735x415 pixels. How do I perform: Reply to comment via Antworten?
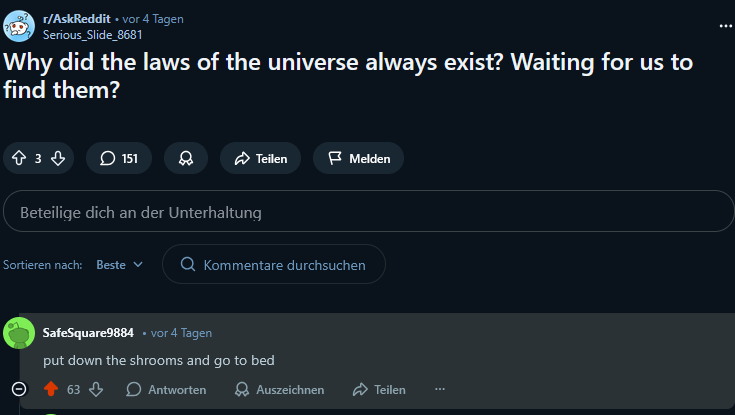166,389
